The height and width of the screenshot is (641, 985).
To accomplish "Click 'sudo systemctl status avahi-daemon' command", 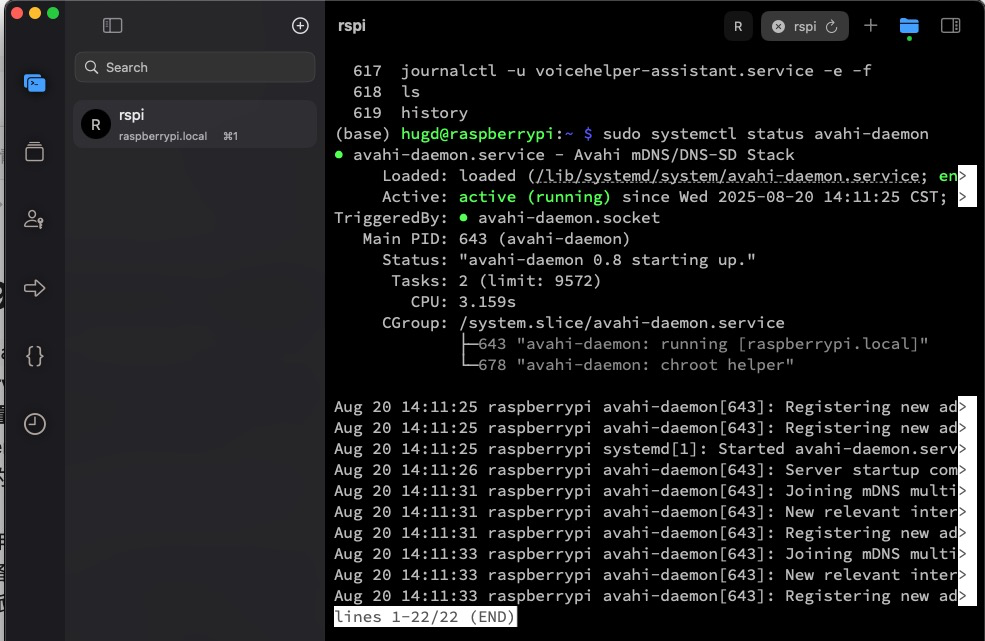I will tap(765, 134).
